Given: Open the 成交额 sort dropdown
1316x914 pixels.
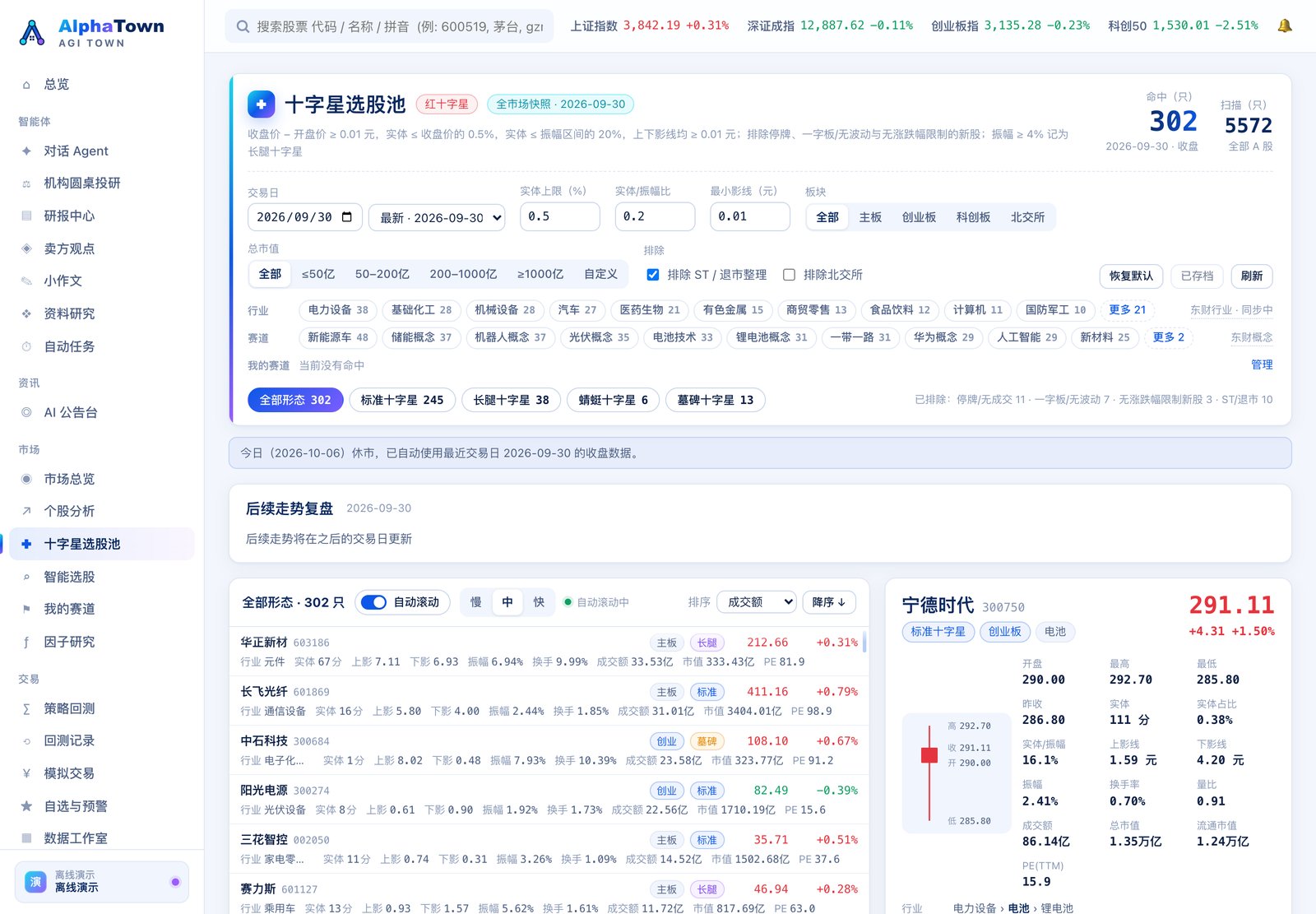Looking at the screenshot, I should pos(757,602).
